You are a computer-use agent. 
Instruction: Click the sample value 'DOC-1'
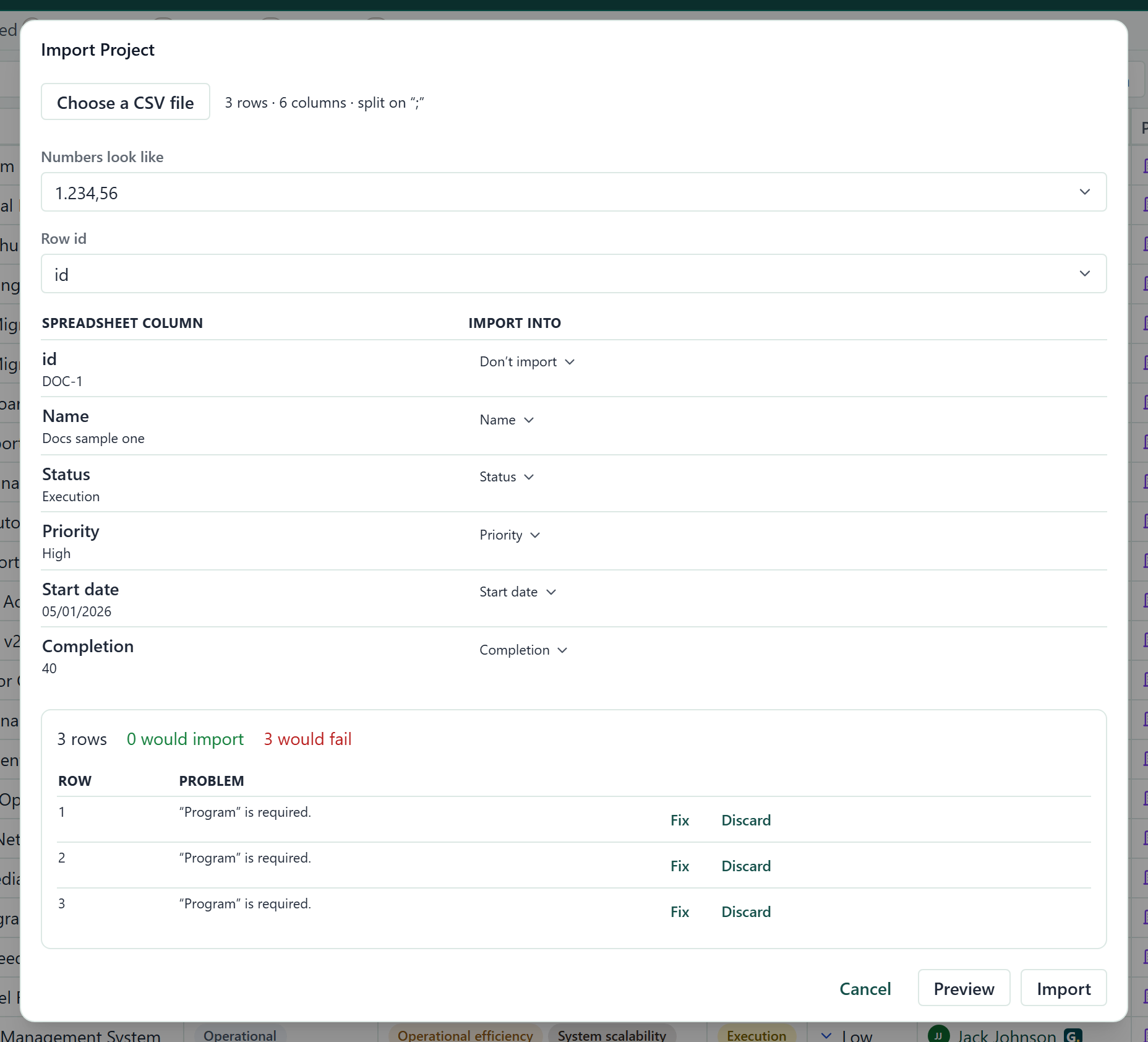pyautogui.click(x=62, y=382)
